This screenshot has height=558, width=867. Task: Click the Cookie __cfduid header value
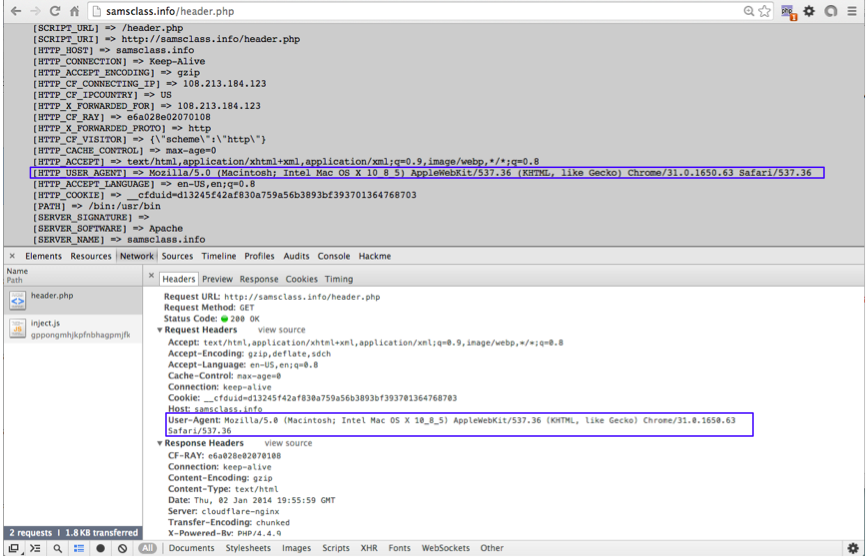[x=330, y=398]
